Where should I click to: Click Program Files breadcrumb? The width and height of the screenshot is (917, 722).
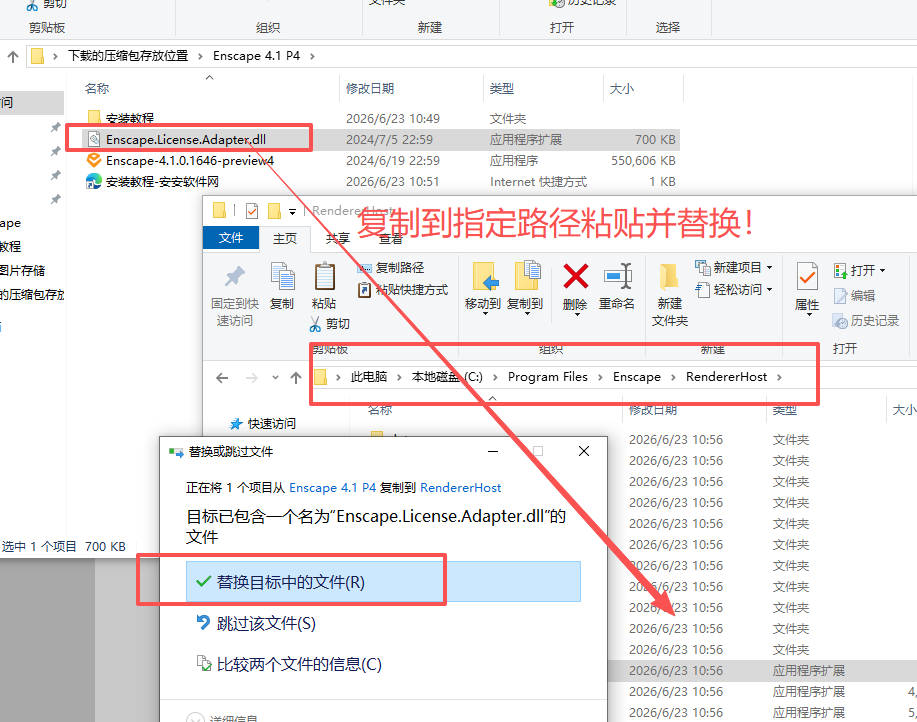[x=547, y=377]
